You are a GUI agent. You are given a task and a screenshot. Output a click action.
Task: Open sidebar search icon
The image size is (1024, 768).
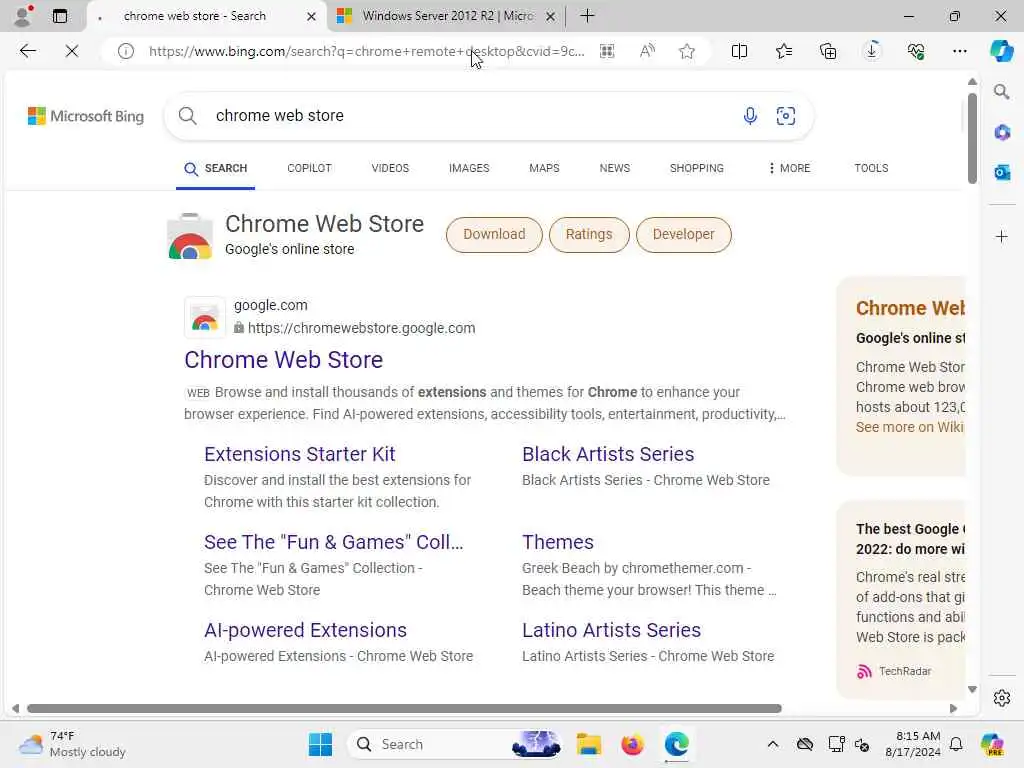click(1002, 91)
